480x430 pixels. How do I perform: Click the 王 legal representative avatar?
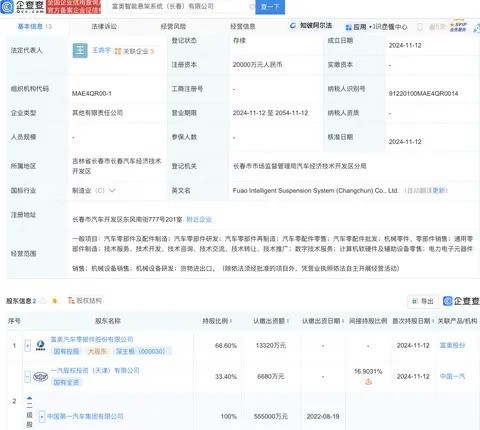[x=80, y=51]
